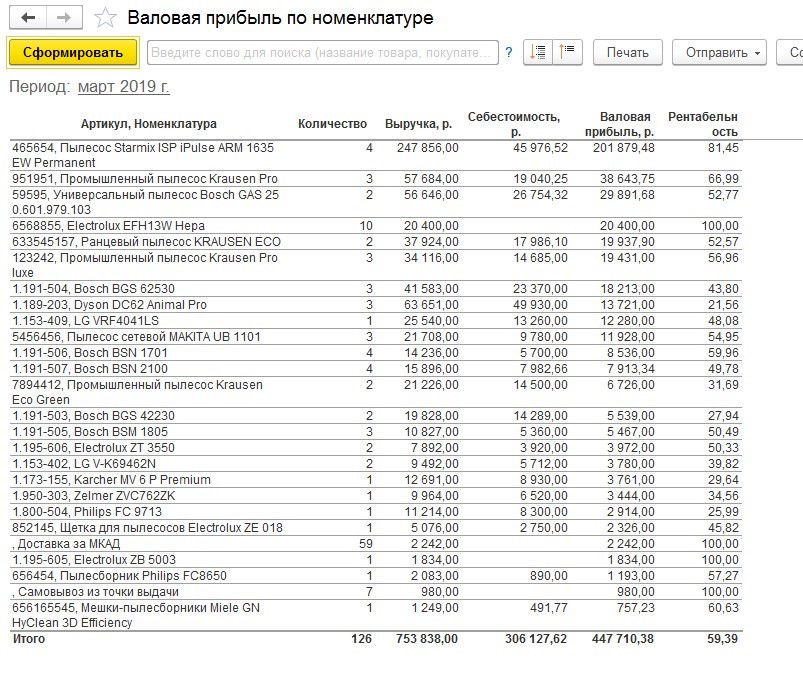The width and height of the screenshot is (803, 697).
Task: Add report to favorites with star icon
Action: point(105,18)
